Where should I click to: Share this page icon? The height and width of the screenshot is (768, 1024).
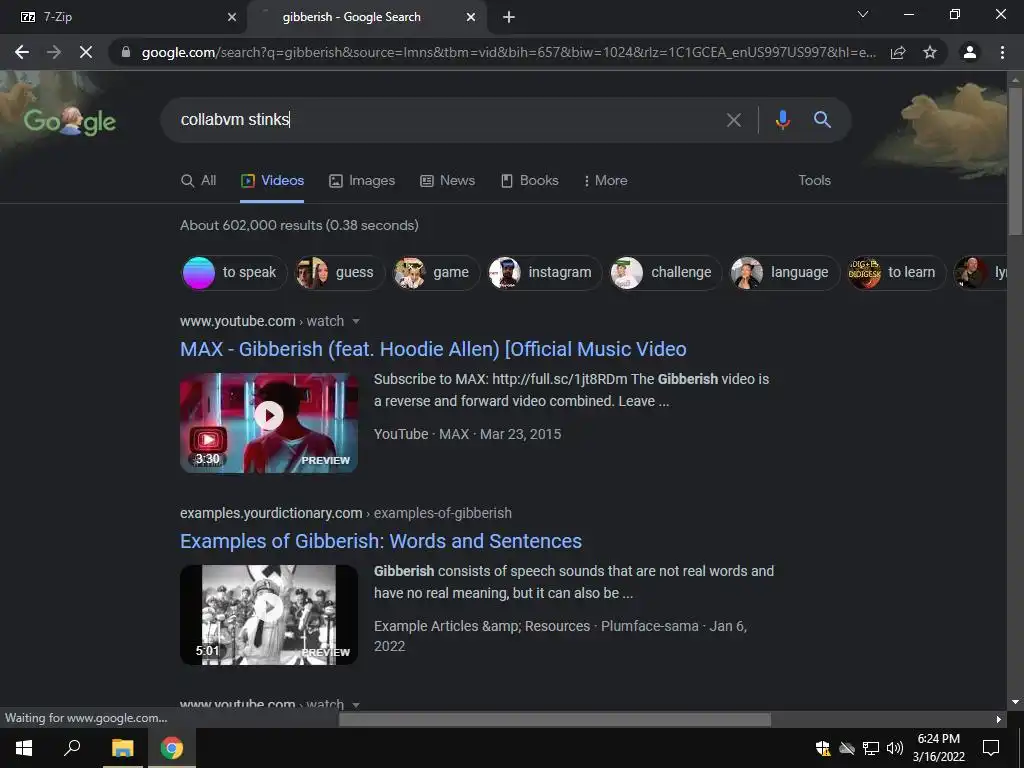(x=898, y=52)
